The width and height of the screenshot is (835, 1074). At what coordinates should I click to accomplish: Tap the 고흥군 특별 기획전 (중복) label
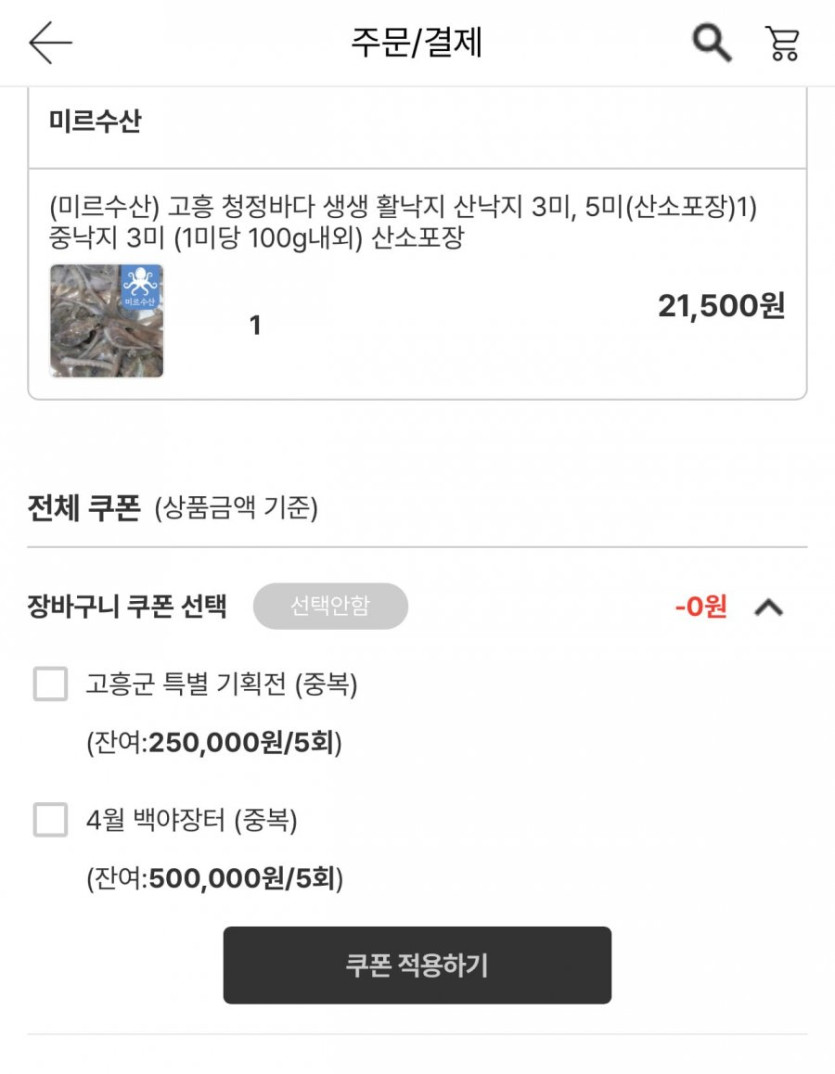(221, 685)
